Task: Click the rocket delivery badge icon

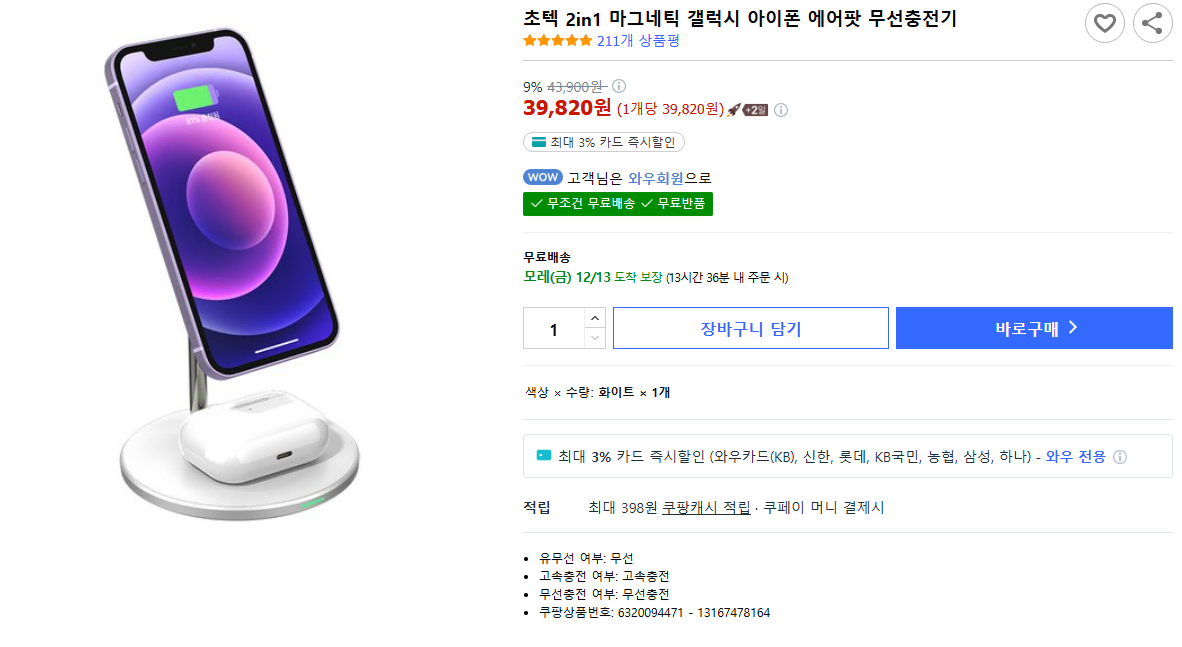Action: tap(747, 110)
